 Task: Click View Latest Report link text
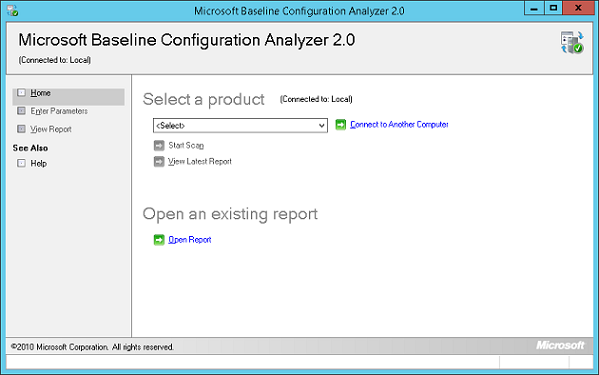(200, 162)
